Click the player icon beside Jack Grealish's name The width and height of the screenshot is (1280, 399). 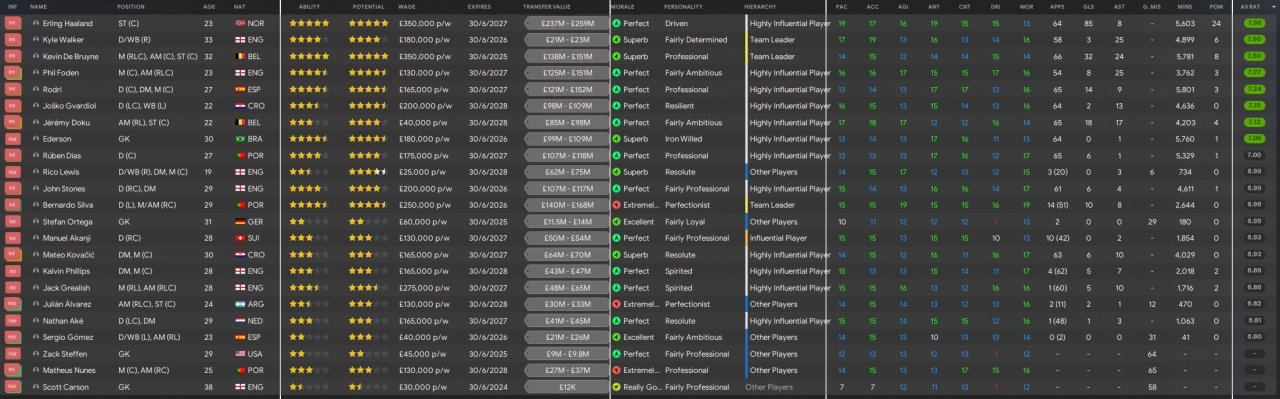coord(36,288)
